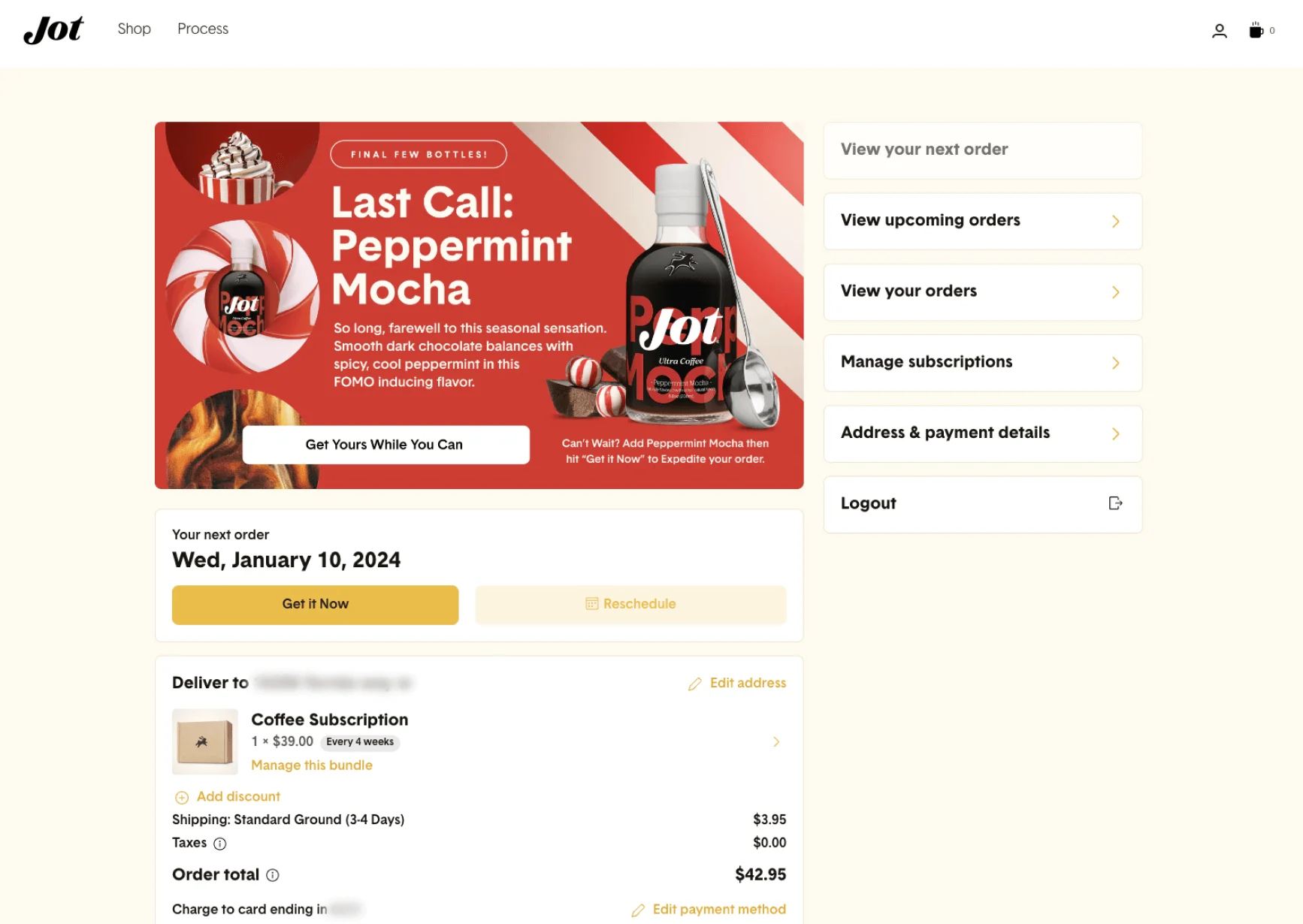The image size is (1303, 924).
Task: Select Process in the navigation
Action: [202, 29]
